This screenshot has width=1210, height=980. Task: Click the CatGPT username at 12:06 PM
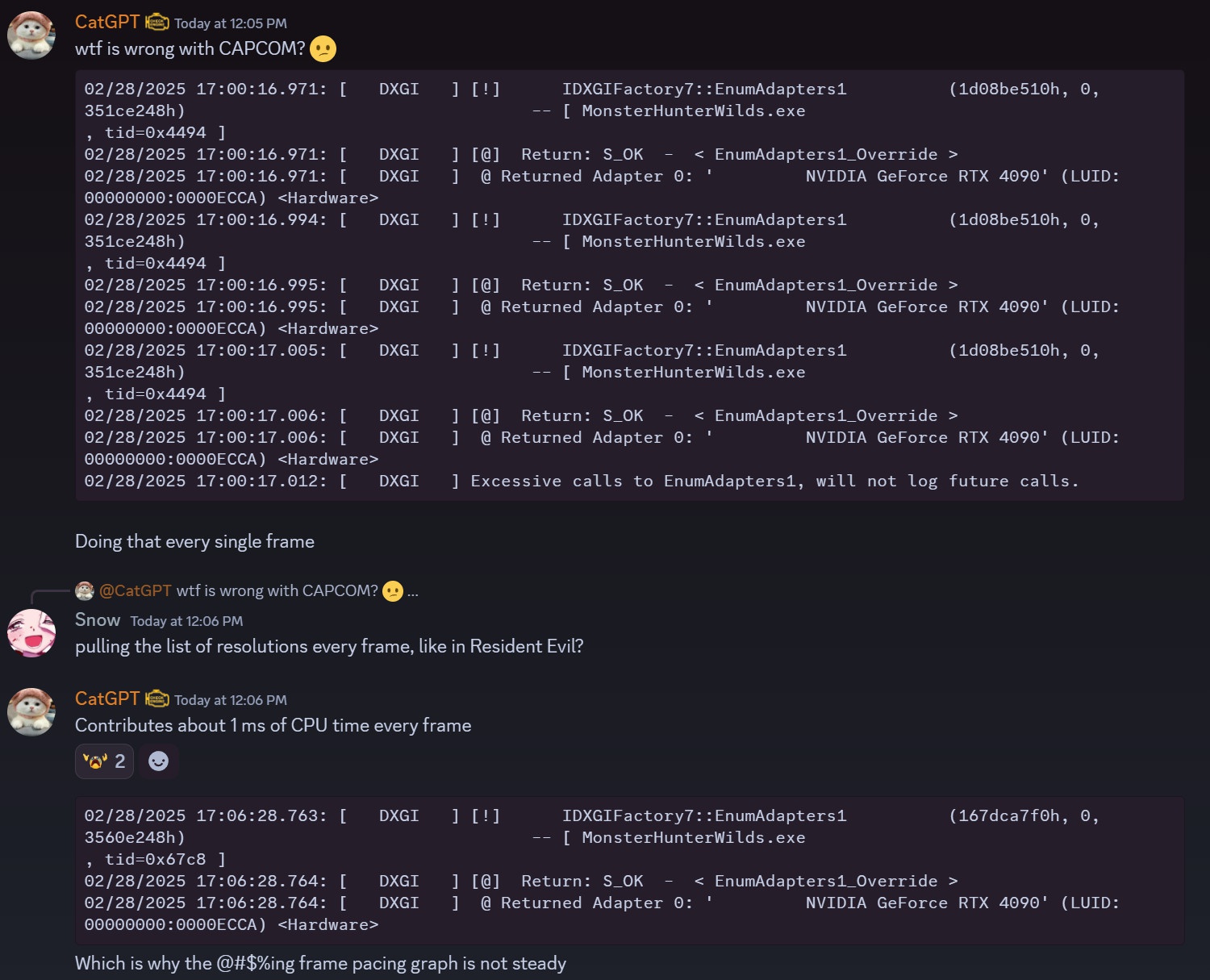pyautogui.click(x=107, y=699)
